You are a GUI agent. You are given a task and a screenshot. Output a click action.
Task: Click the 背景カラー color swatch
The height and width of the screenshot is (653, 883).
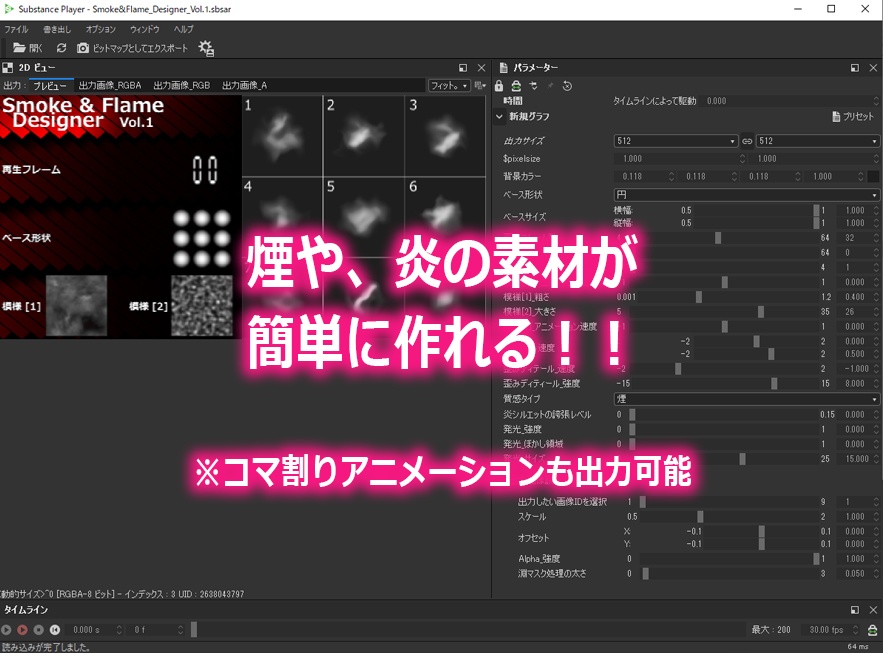(873, 177)
